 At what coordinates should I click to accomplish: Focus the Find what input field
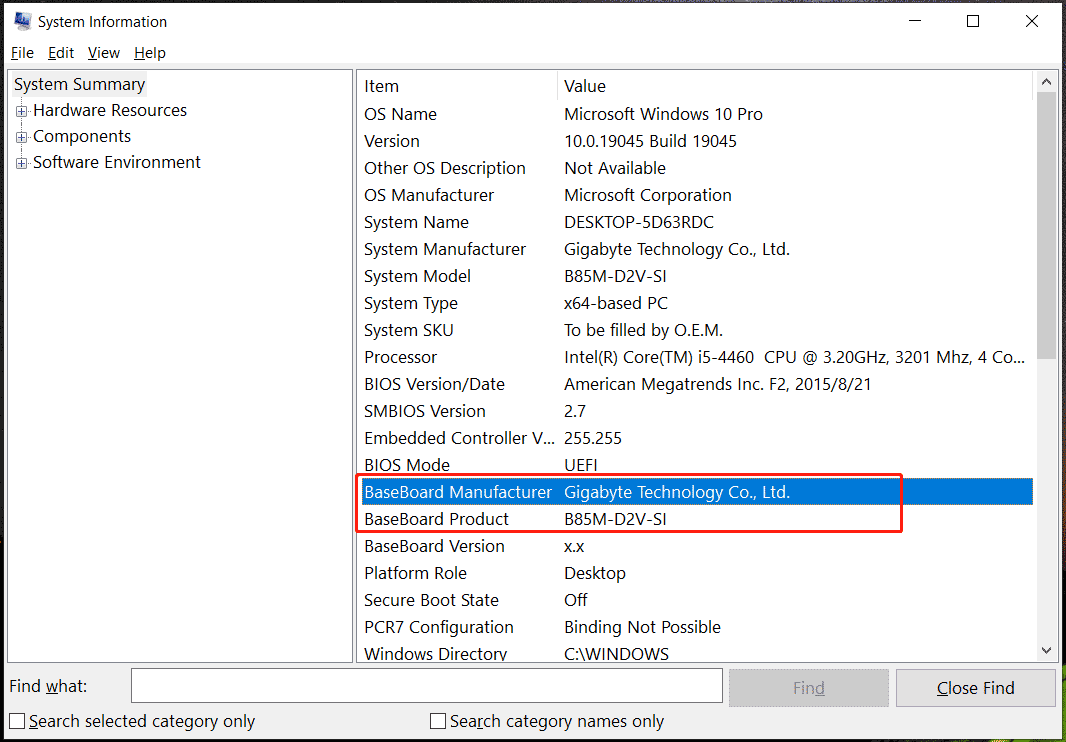(x=427, y=686)
